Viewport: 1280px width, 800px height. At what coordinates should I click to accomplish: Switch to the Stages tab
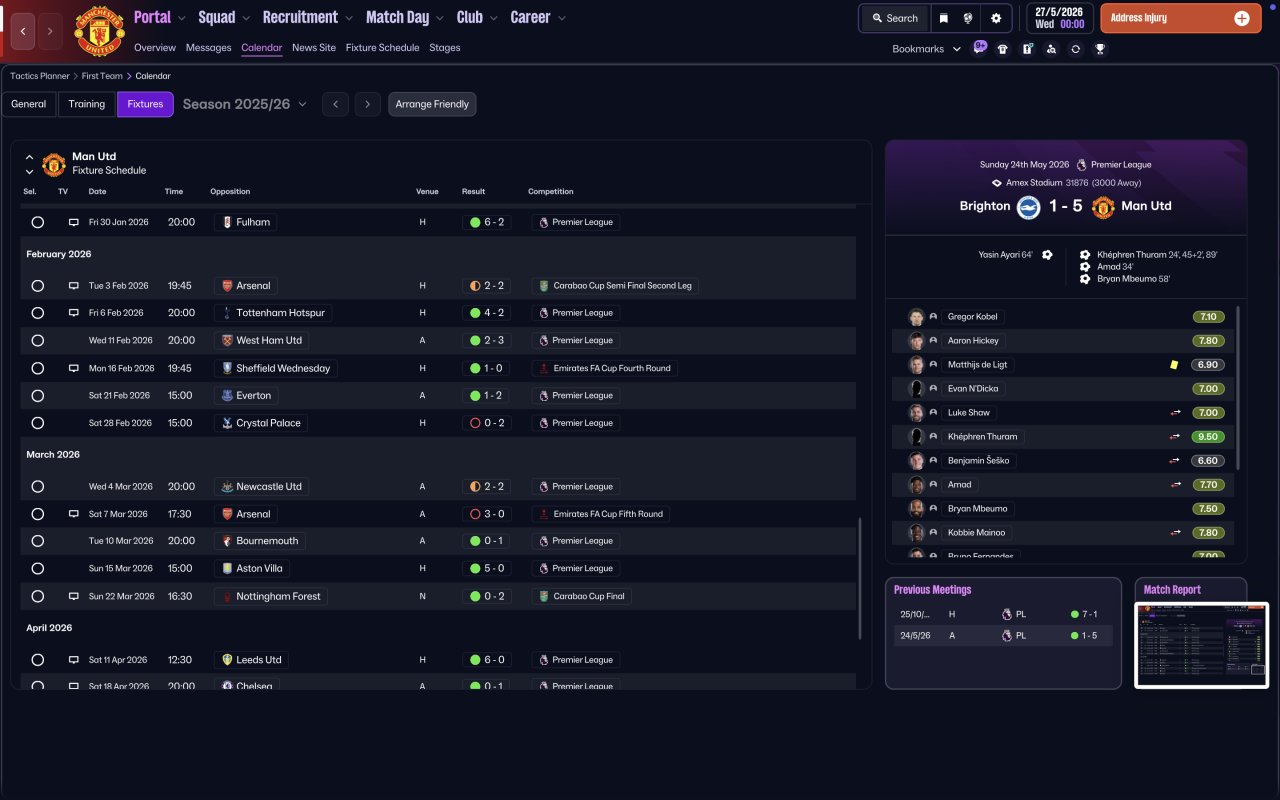coord(445,48)
